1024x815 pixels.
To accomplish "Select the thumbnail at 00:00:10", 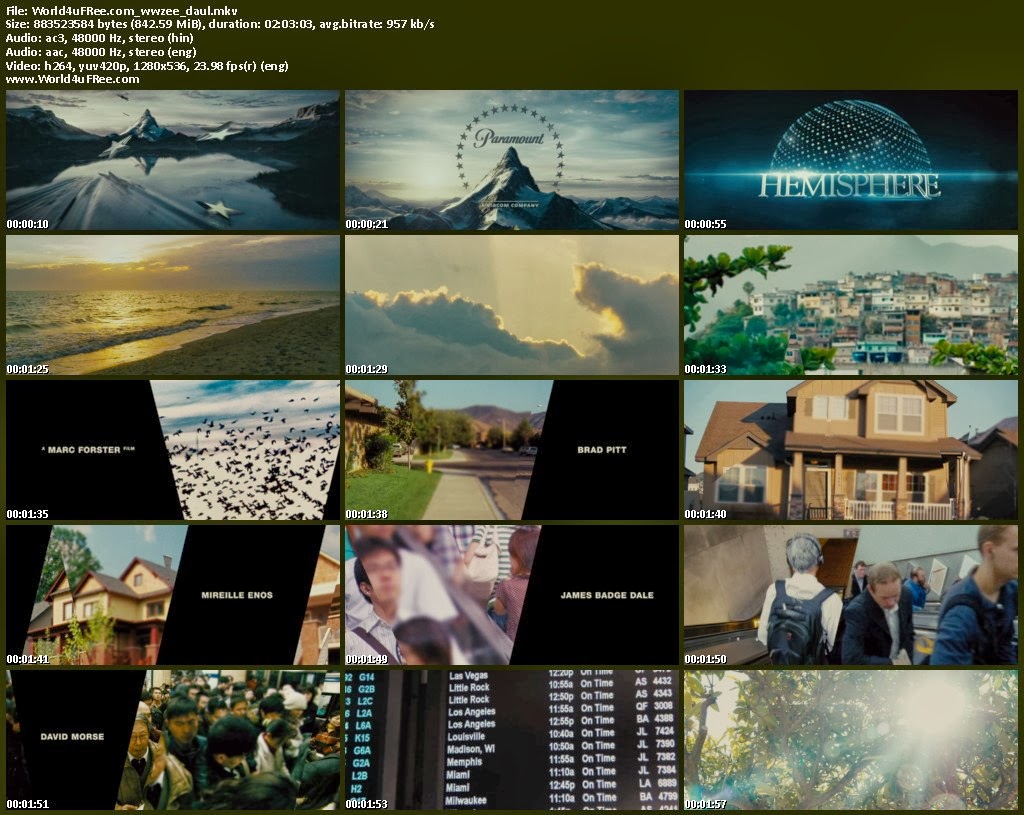I will click(173, 160).
